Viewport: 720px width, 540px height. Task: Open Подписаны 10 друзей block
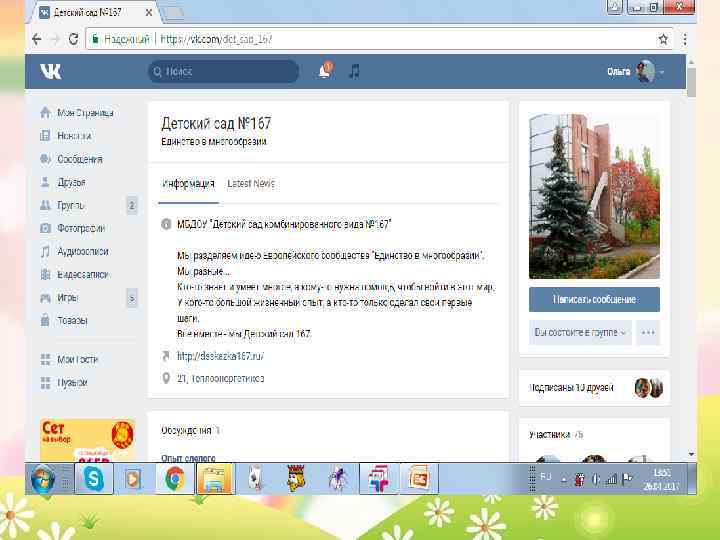click(594, 388)
